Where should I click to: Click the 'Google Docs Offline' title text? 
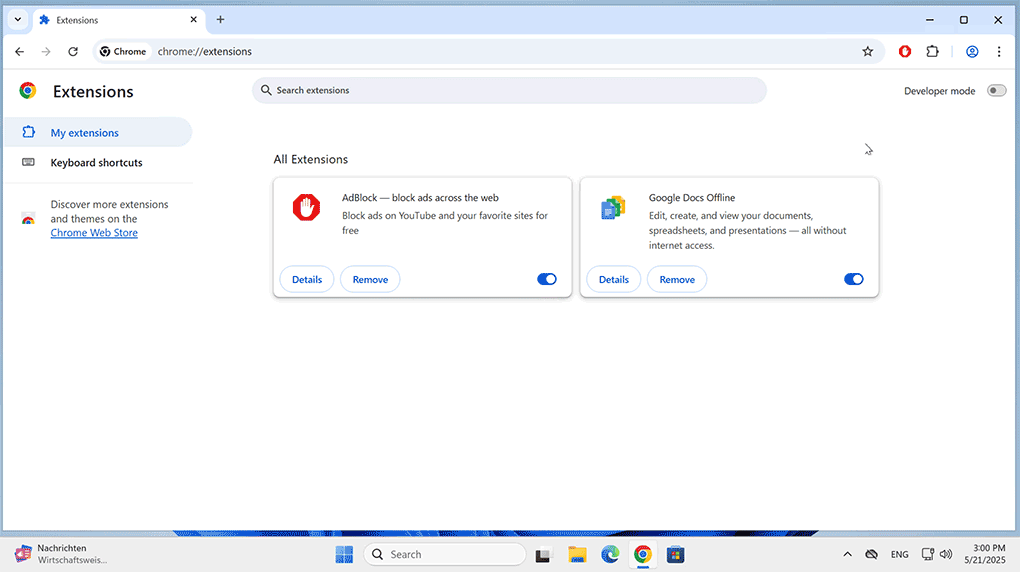(691, 198)
